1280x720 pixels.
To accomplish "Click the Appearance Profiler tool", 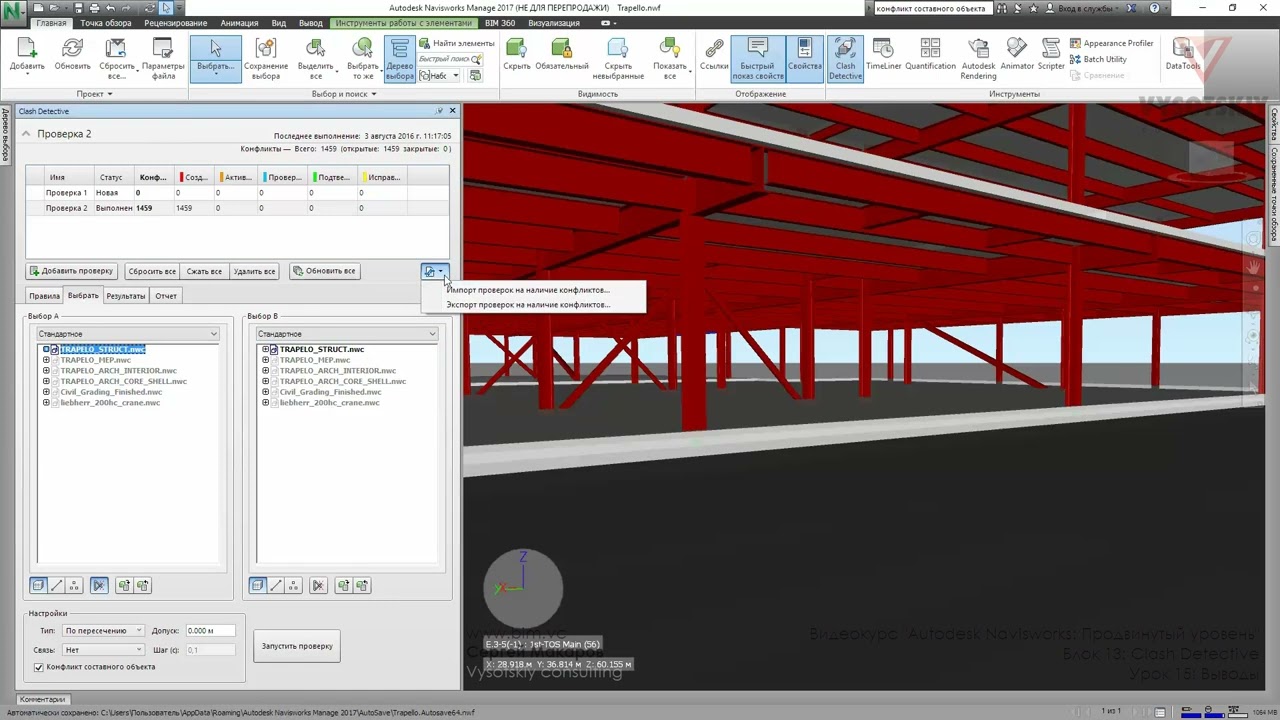I will point(1111,43).
